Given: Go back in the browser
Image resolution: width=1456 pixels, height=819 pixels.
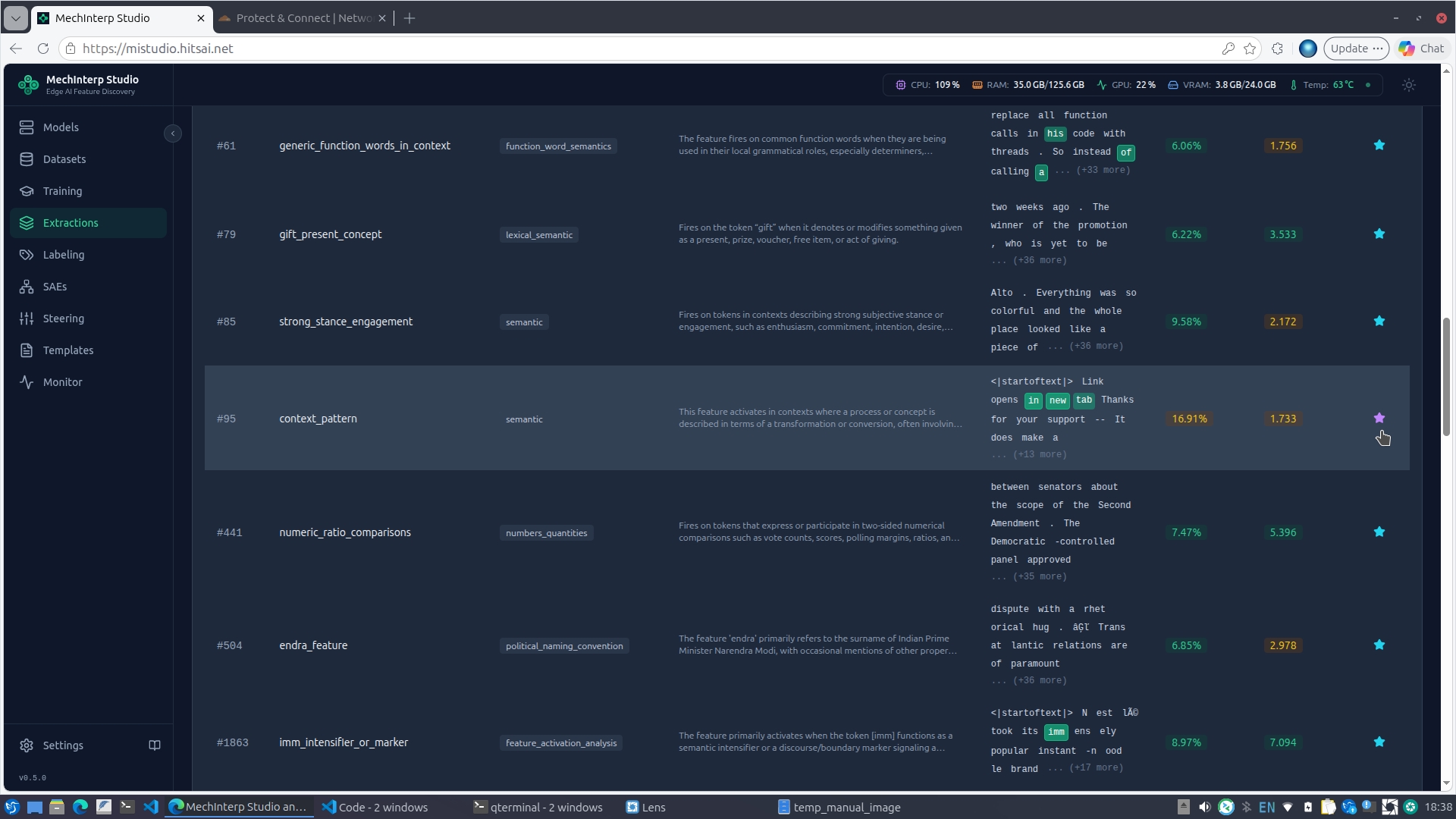Looking at the screenshot, I should click(16, 49).
